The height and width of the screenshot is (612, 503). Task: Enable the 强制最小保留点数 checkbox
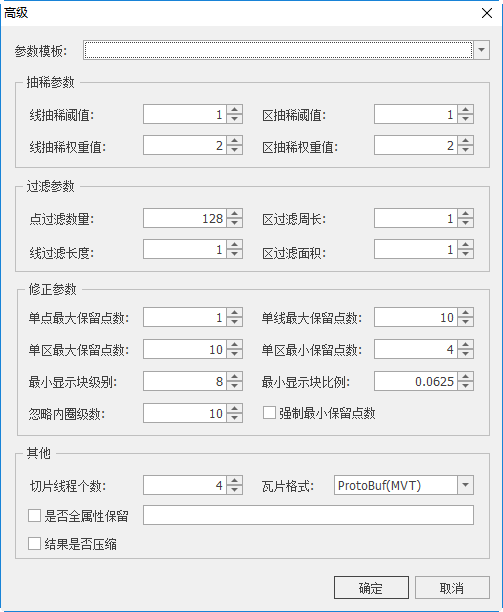click(269, 413)
